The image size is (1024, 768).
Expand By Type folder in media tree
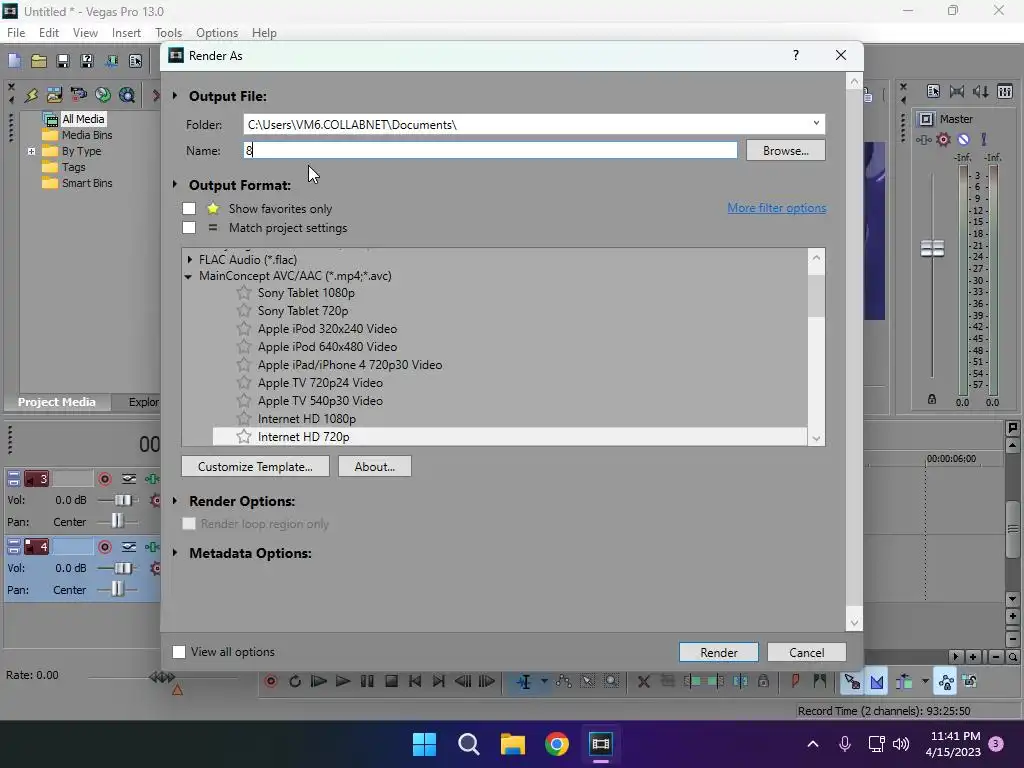click(x=31, y=151)
